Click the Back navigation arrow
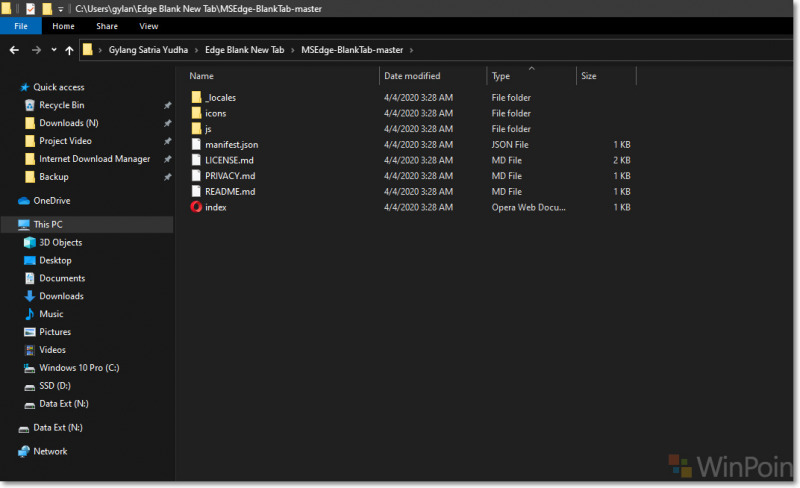The image size is (800, 488). [x=15, y=50]
